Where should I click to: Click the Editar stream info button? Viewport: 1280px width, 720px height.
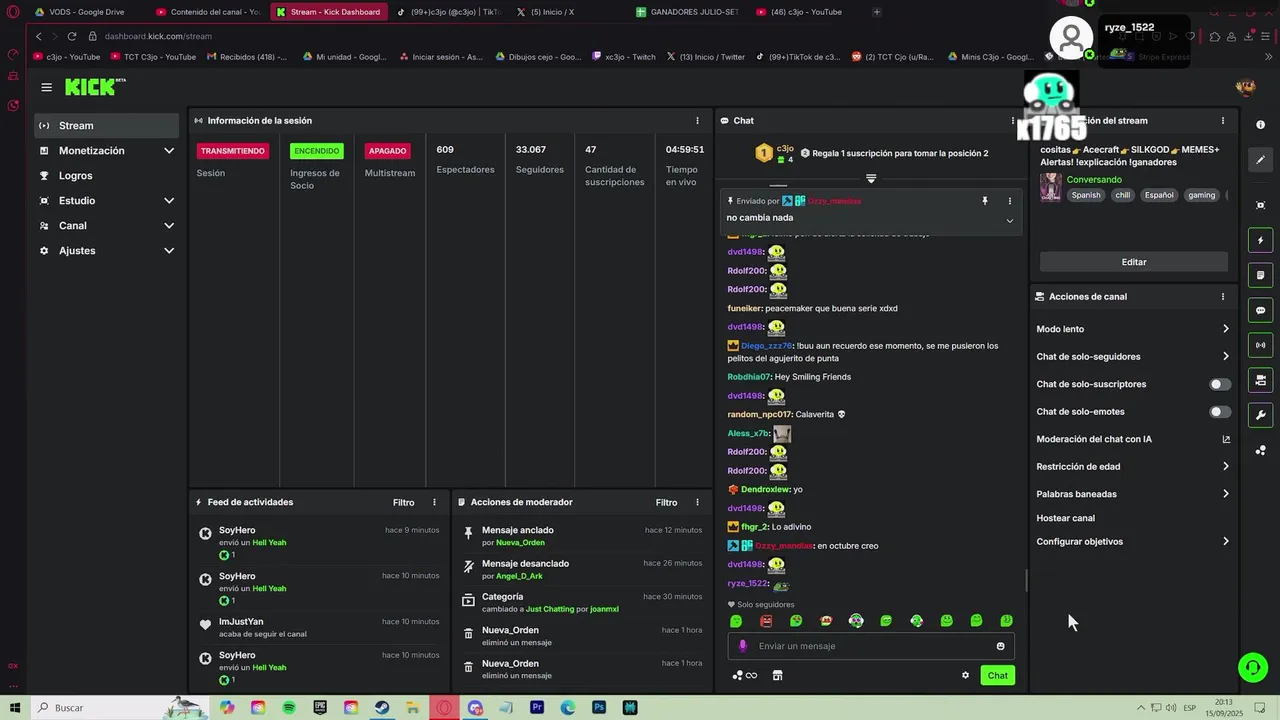[1134, 262]
